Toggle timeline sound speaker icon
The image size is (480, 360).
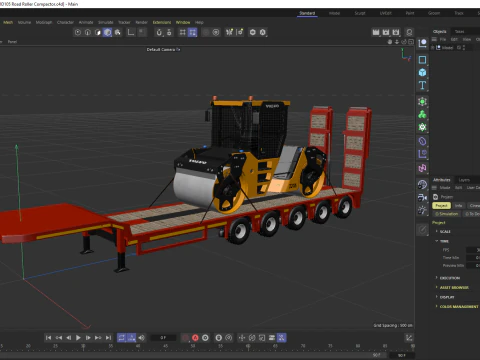click(142, 338)
